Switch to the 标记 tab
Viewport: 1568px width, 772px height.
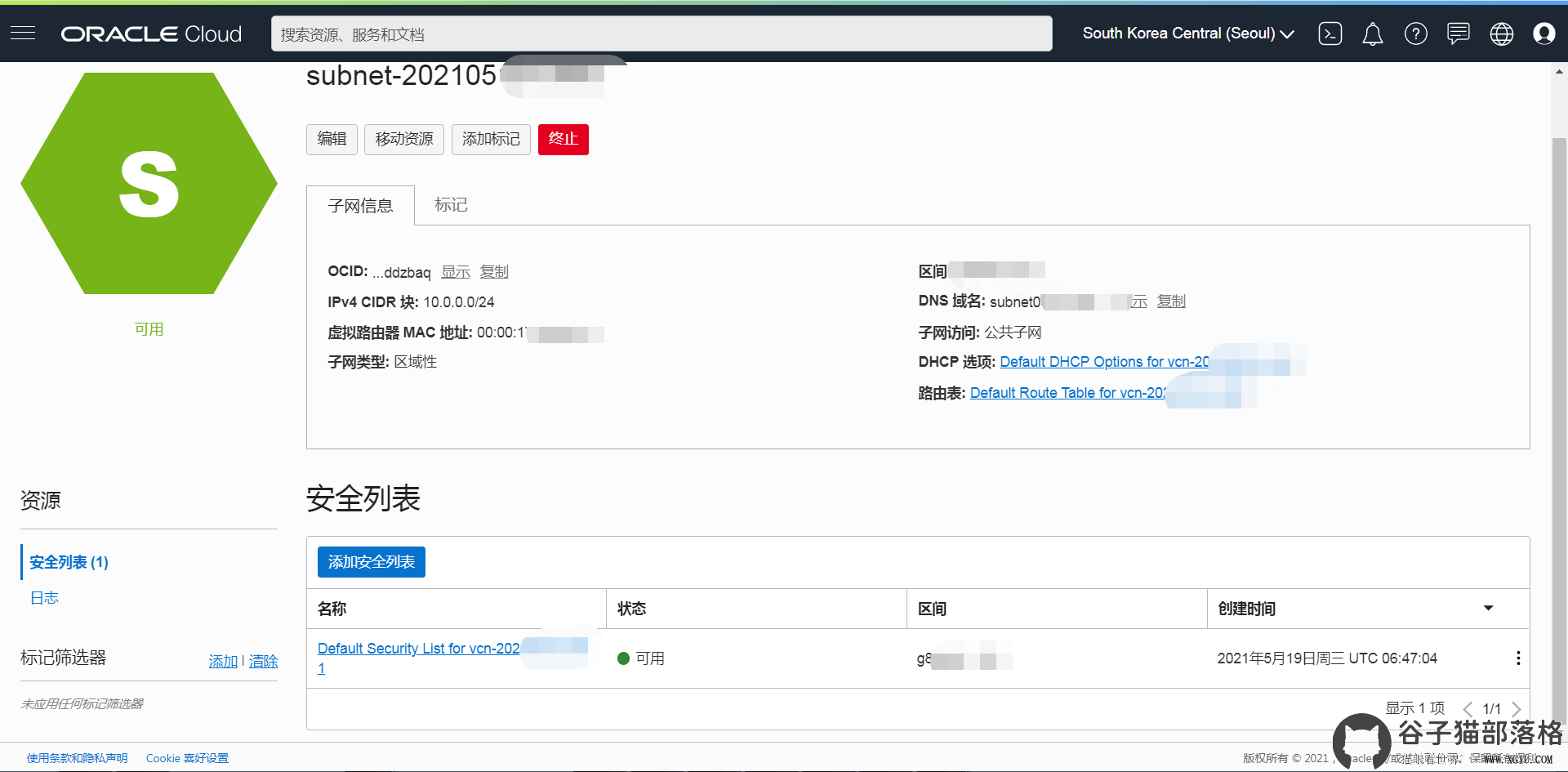click(451, 205)
